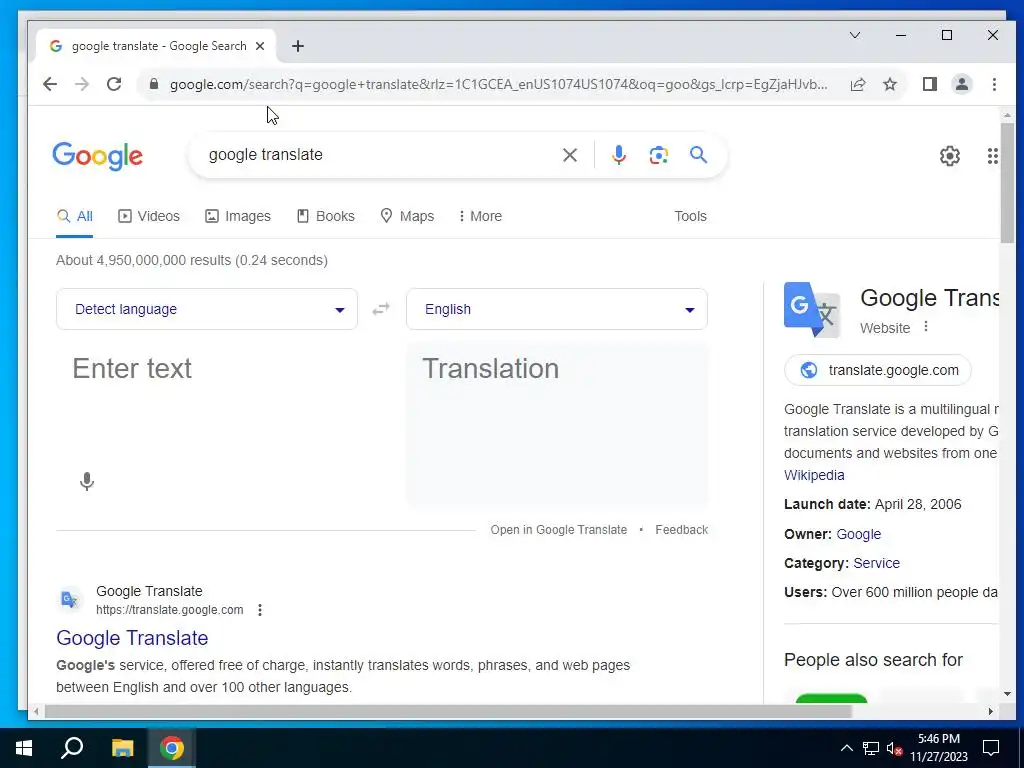Image resolution: width=1024 pixels, height=768 pixels.
Task: Clear the search box with X icon
Action: tap(569, 155)
